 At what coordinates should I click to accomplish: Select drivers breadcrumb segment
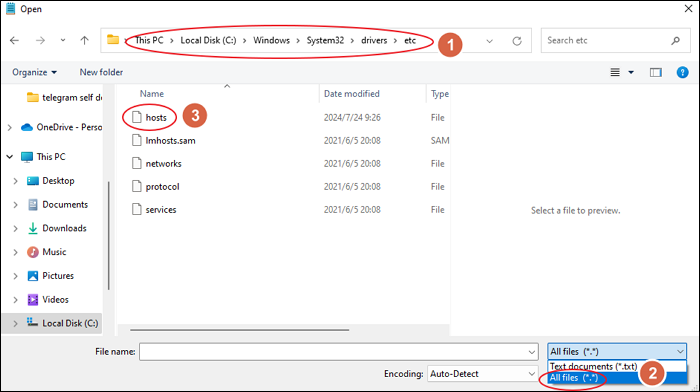coord(374,40)
